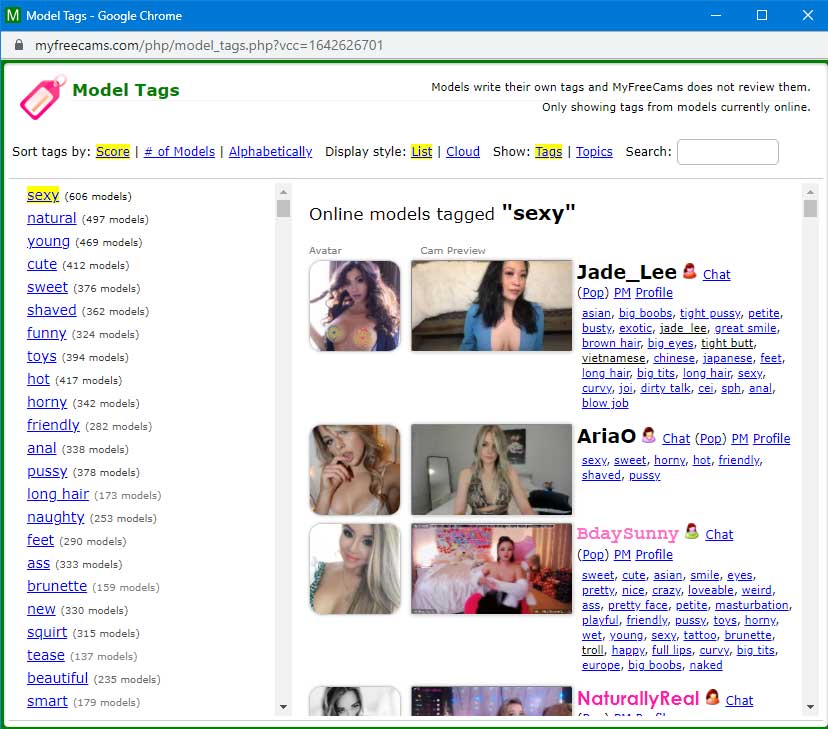
Task: Click tag list scrollbar up arrow
Action: point(283,191)
